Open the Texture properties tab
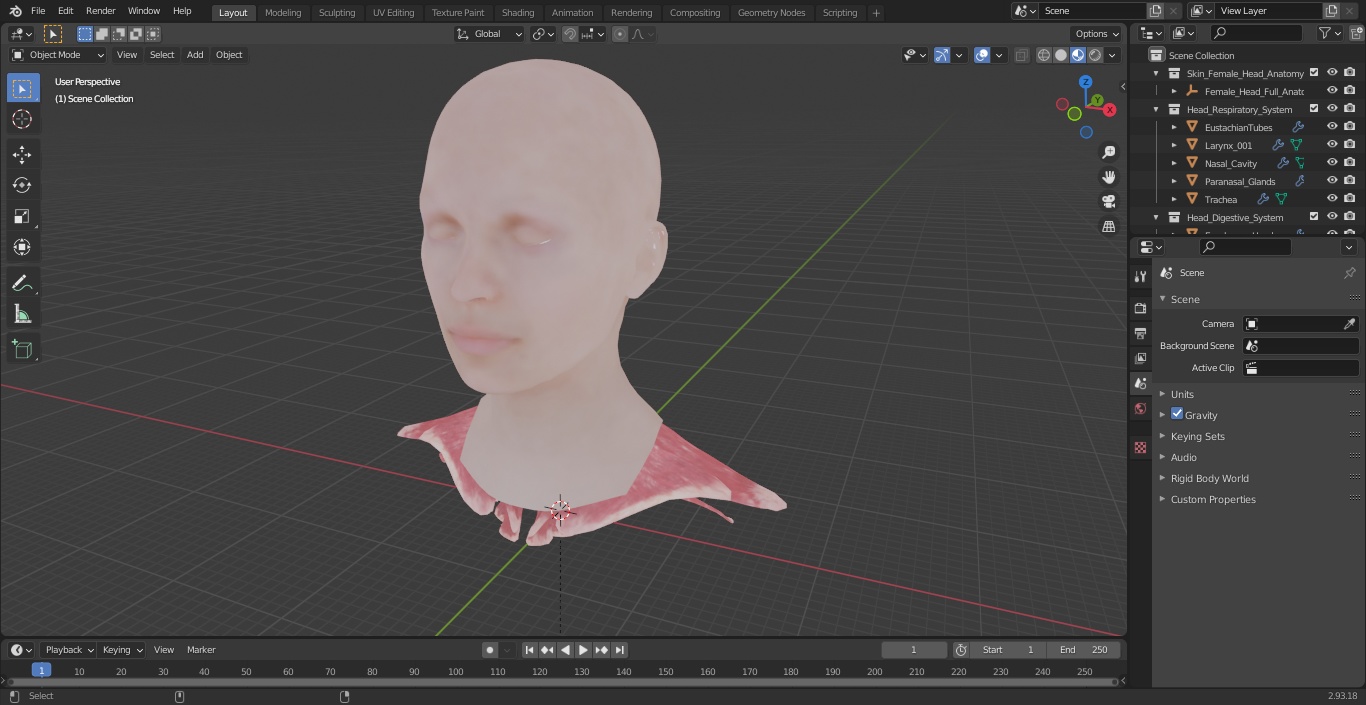1366x705 pixels. click(x=1140, y=447)
